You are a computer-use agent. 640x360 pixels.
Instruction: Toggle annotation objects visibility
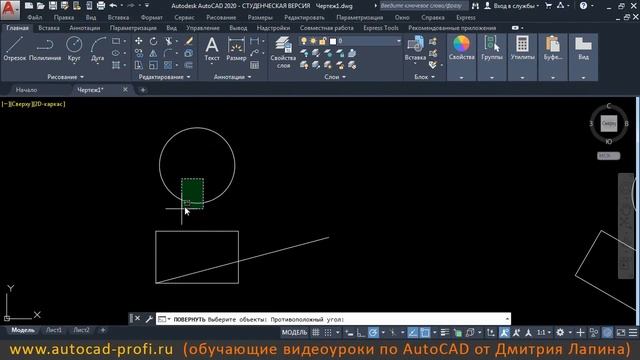click(504, 333)
